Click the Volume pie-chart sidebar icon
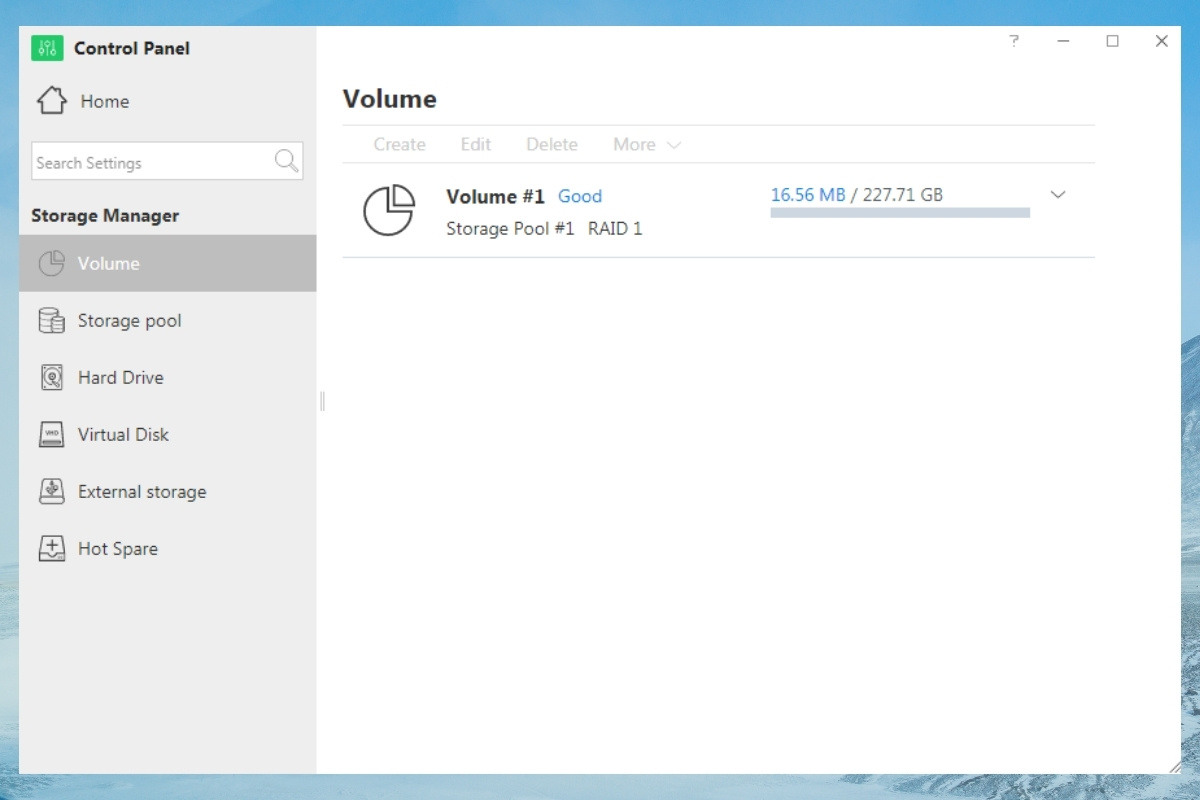The width and height of the screenshot is (1200, 800). coord(51,264)
